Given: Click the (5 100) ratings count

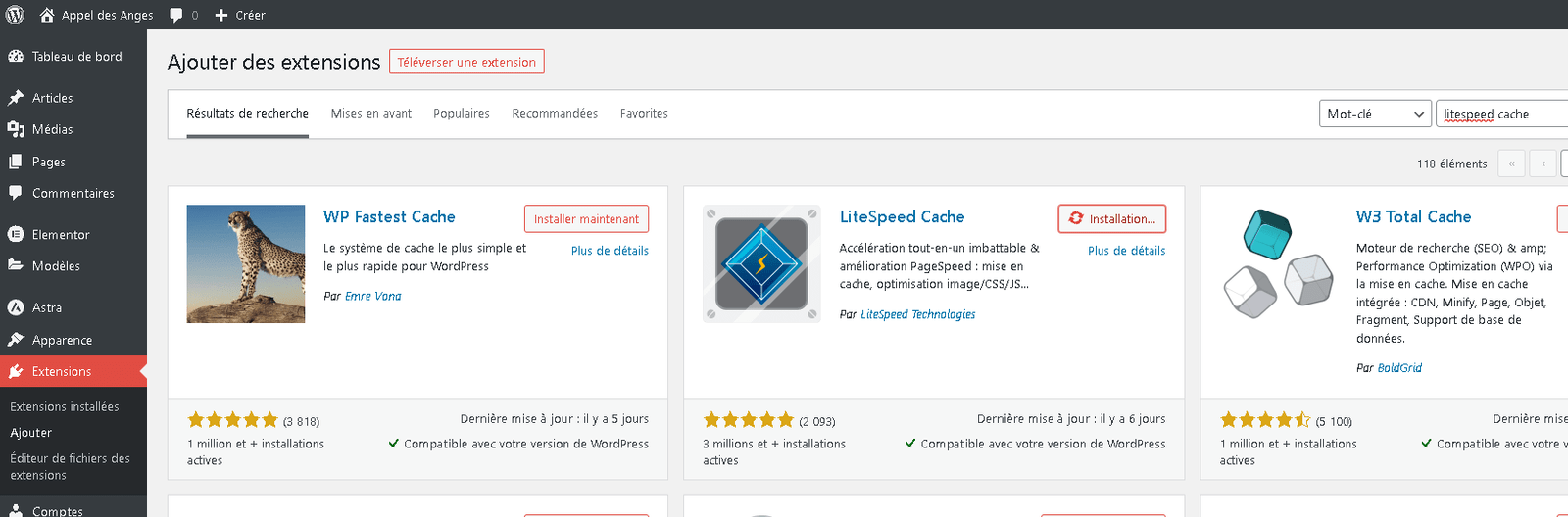Looking at the screenshot, I should coord(1334,422).
